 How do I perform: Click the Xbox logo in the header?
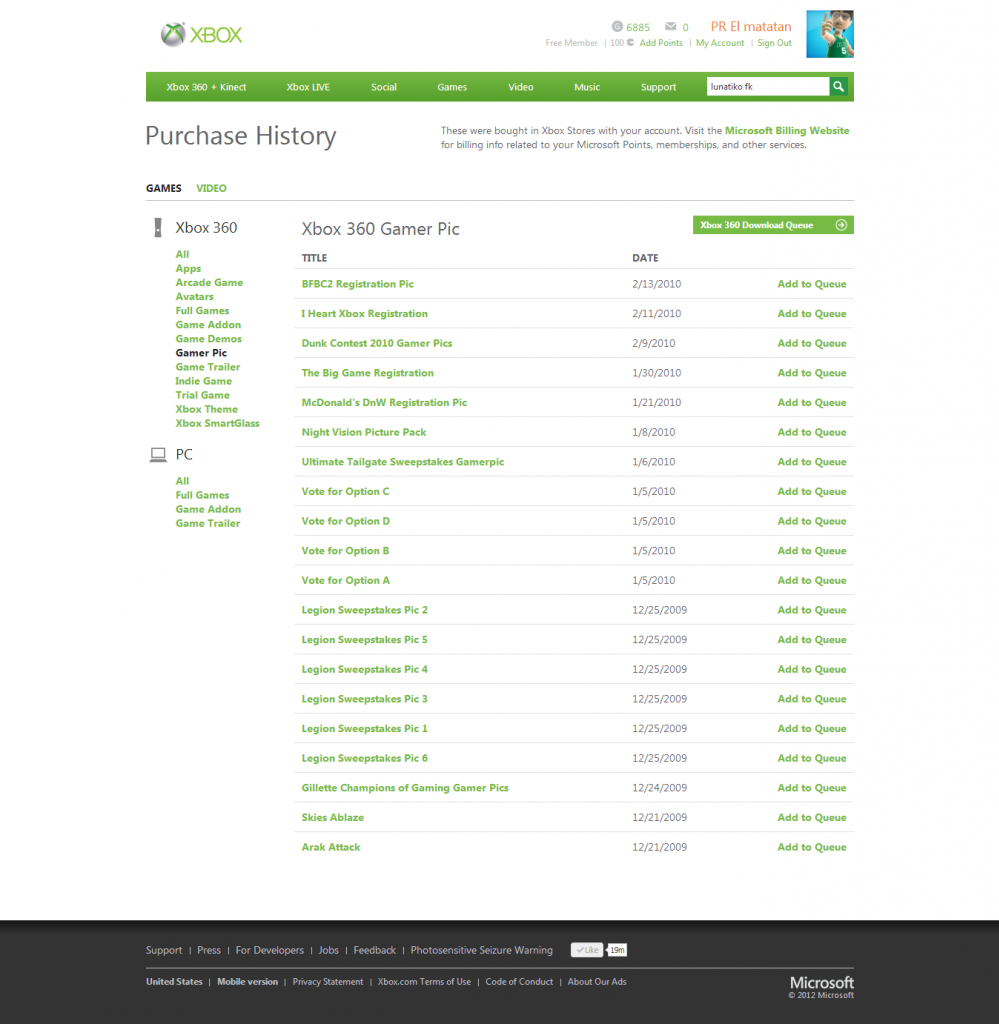click(202, 35)
